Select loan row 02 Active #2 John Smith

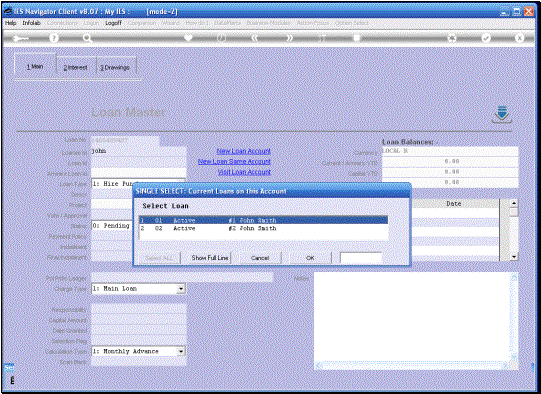pyautogui.click(x=264, y=228)
